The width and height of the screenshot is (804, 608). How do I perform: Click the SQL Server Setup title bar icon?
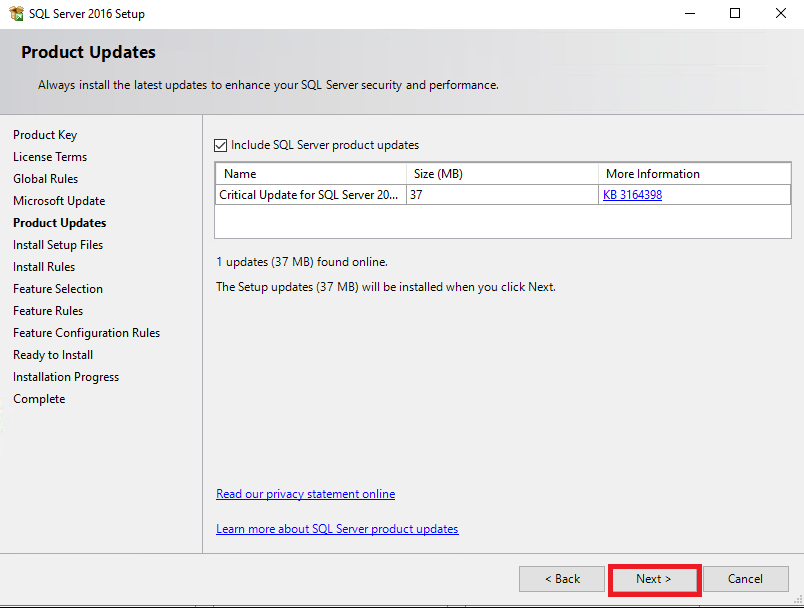tap(16, 13)
